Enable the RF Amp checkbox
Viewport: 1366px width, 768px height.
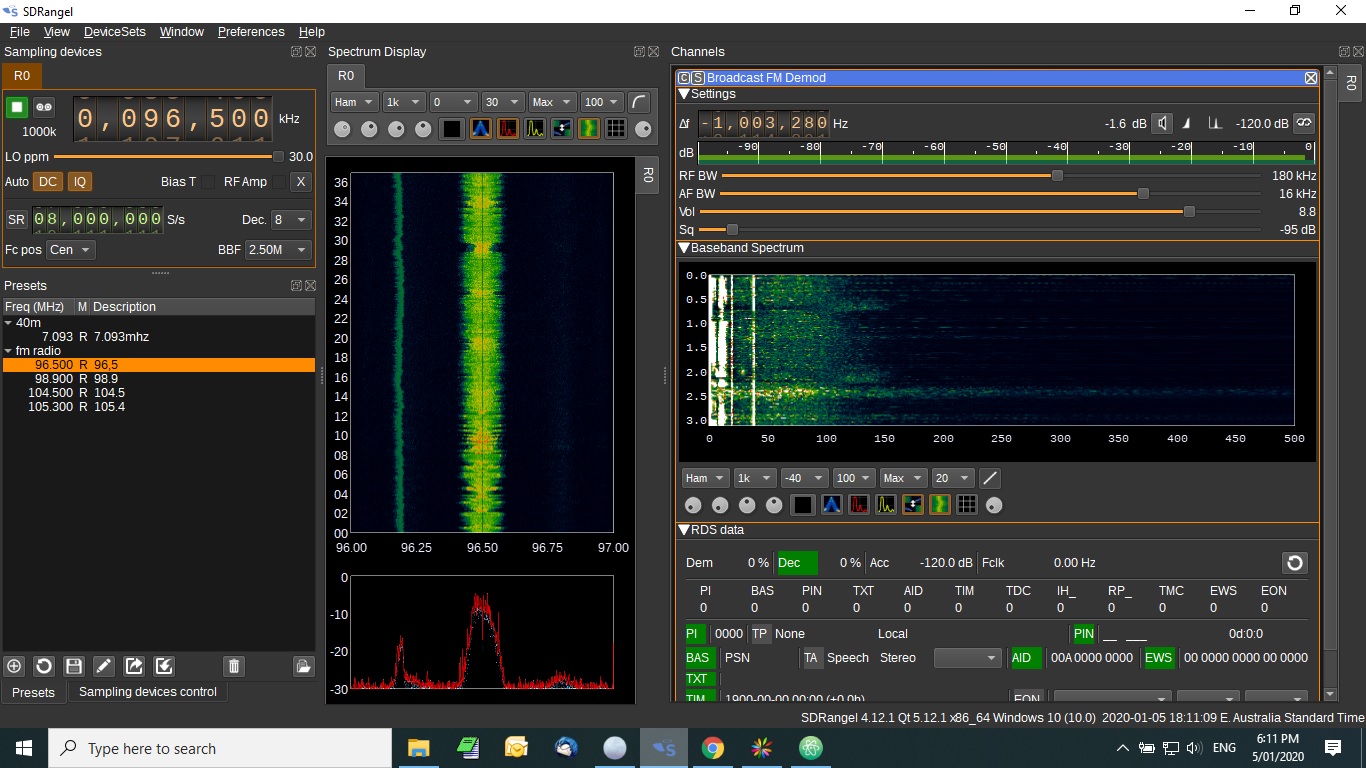pyautogui.click(x=279, y=182)
